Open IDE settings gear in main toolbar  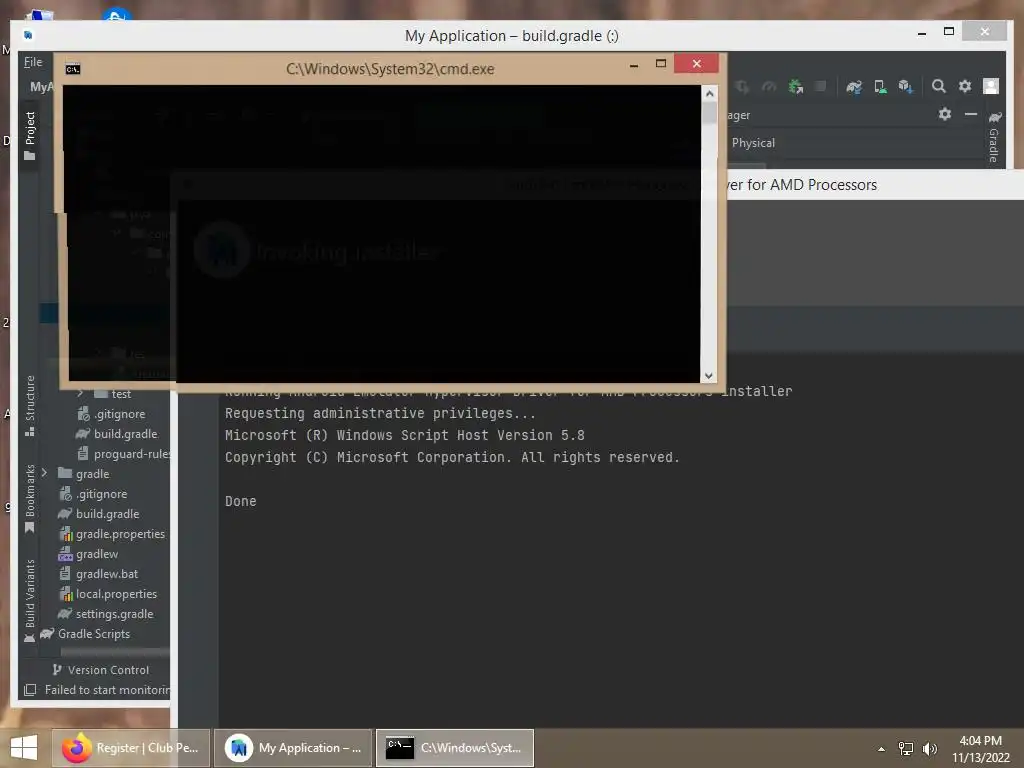965,86
